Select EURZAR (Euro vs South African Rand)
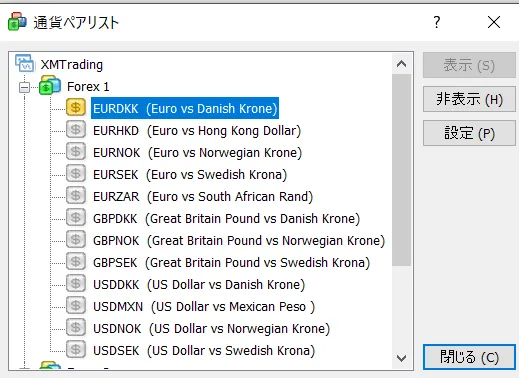This screenshot has width=519, height=378. [x=203, y=197]
